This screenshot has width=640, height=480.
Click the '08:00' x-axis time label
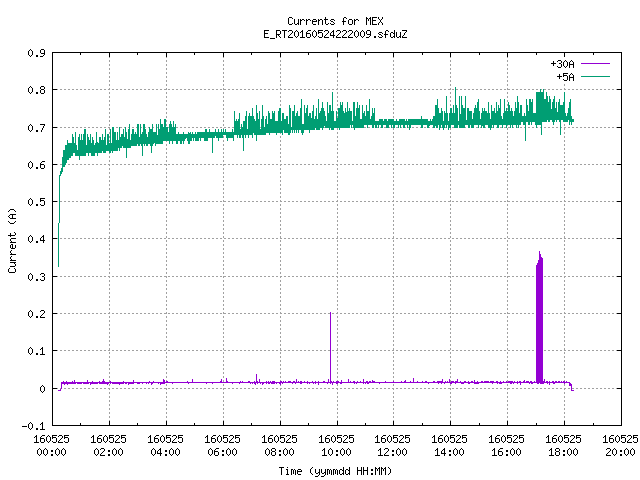279,453
